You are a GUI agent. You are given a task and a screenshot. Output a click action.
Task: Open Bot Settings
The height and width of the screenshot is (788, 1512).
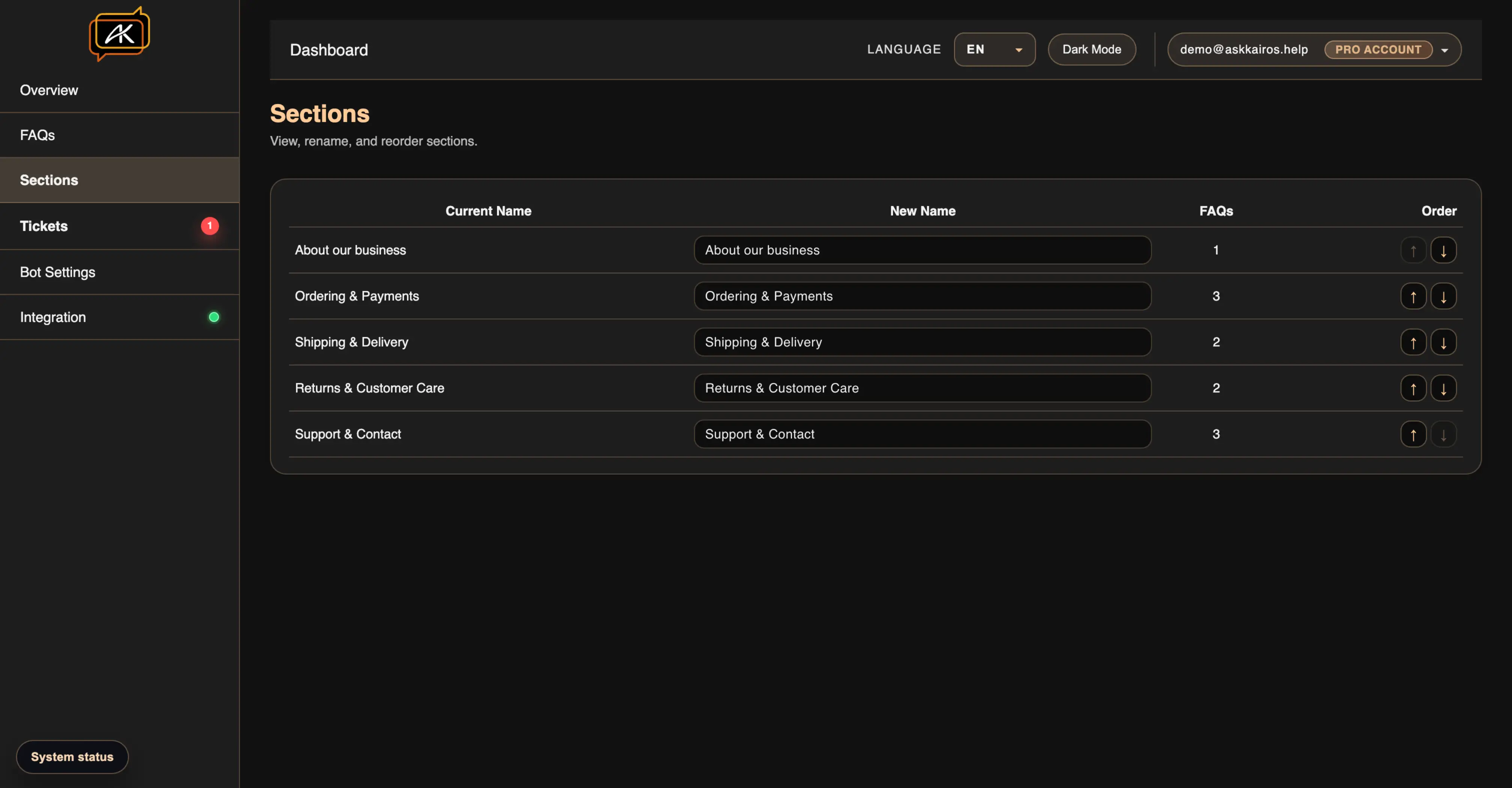click(x=120, y=272)
